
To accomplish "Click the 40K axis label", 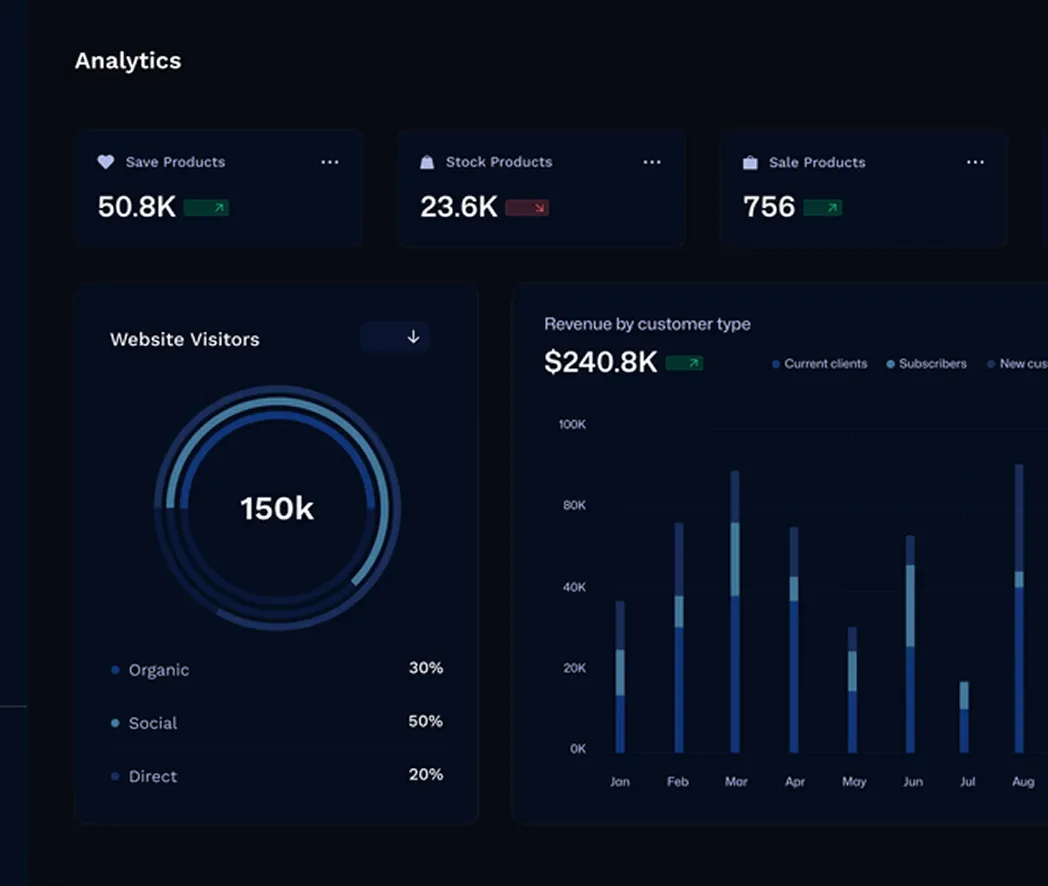I will click(x=574, y=587).
